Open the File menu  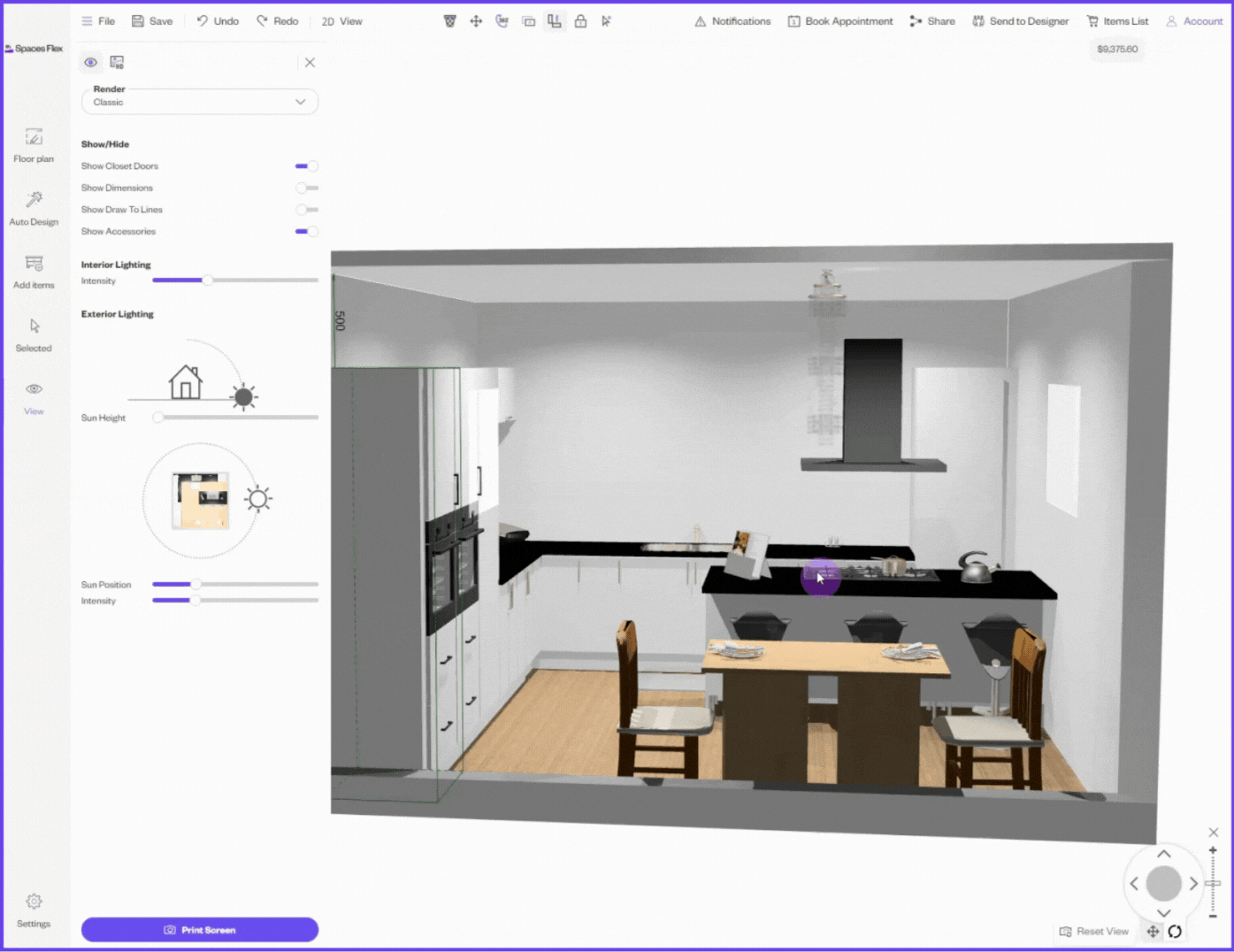(x=98, y=20)
